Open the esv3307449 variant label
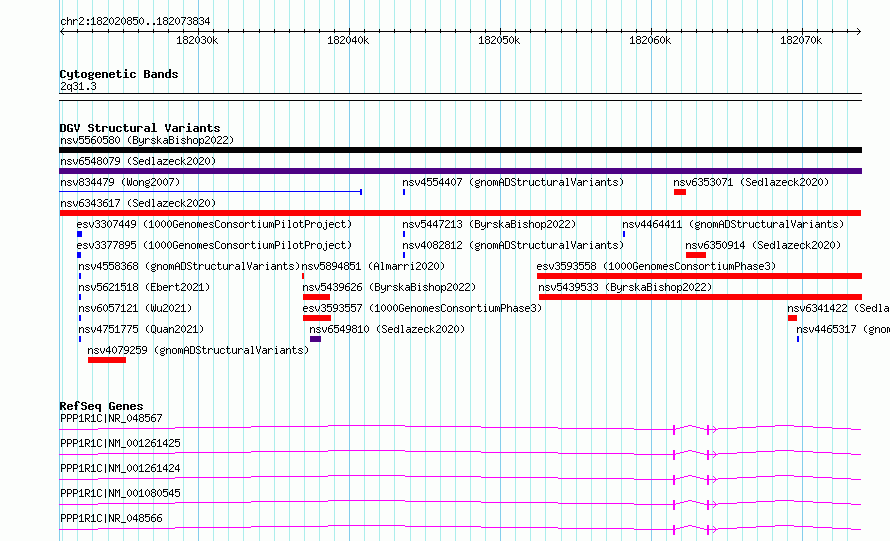The image size is (890, 541). click(214, 224)
